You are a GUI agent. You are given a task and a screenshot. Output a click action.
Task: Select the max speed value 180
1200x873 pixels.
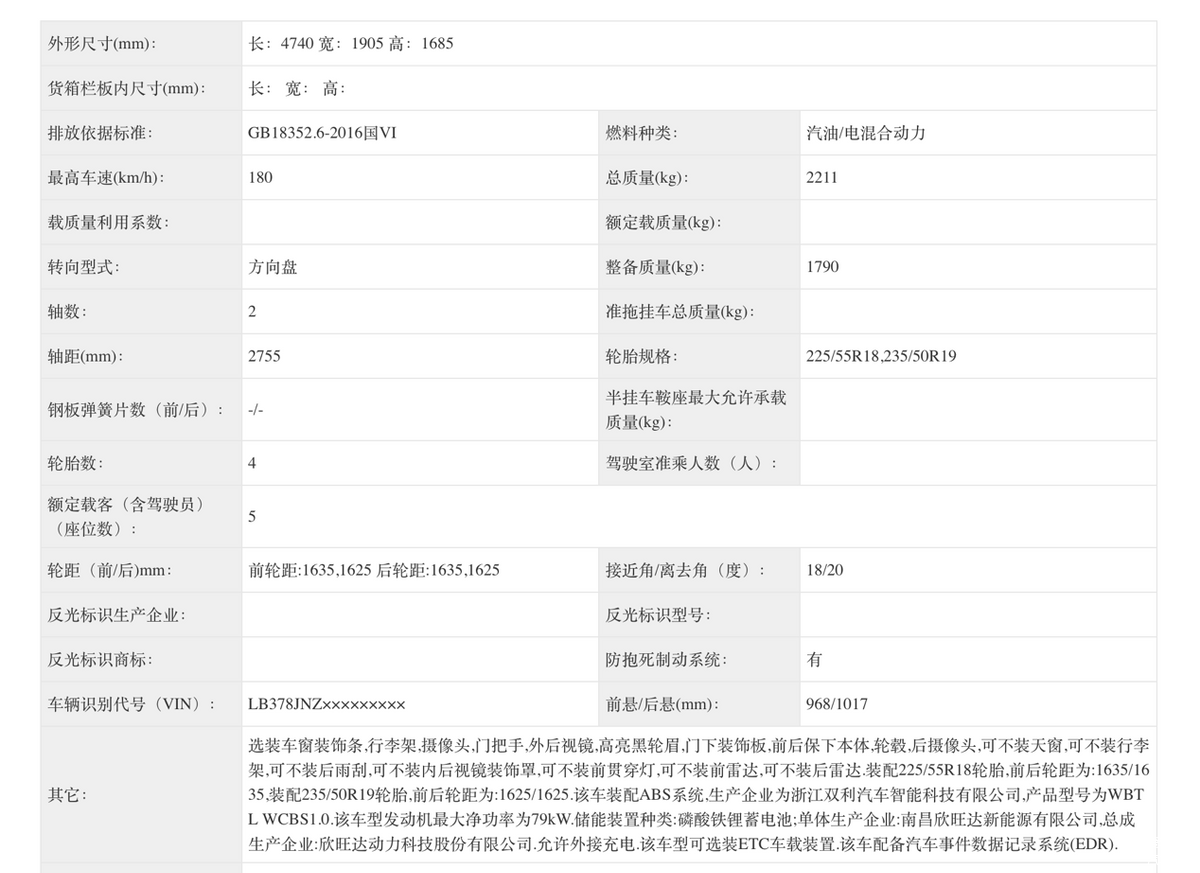point(260,177)
